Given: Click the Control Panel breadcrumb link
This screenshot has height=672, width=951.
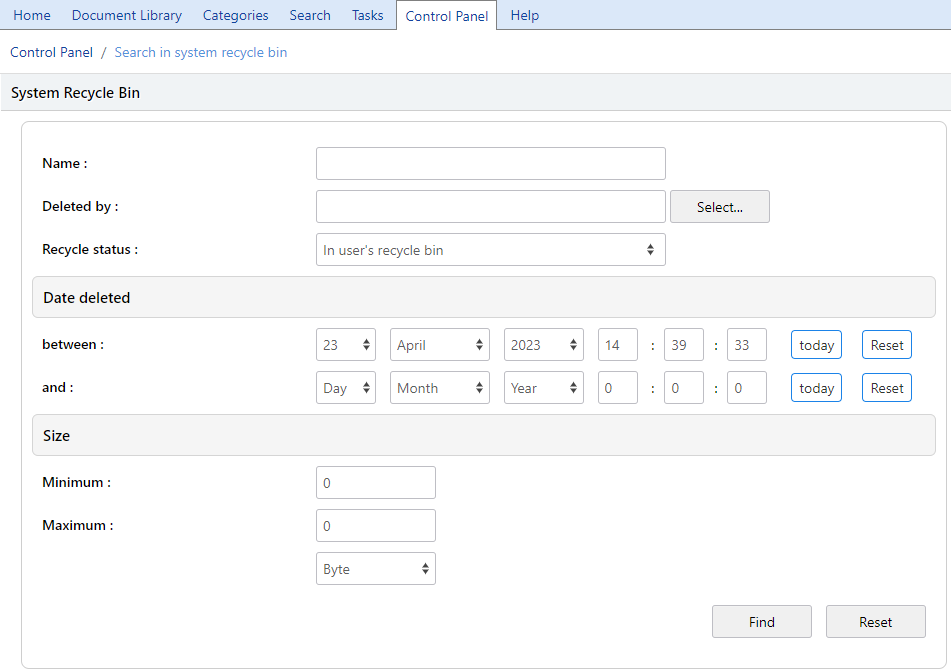Looking at the screenshot, I should tap(51, 52).
